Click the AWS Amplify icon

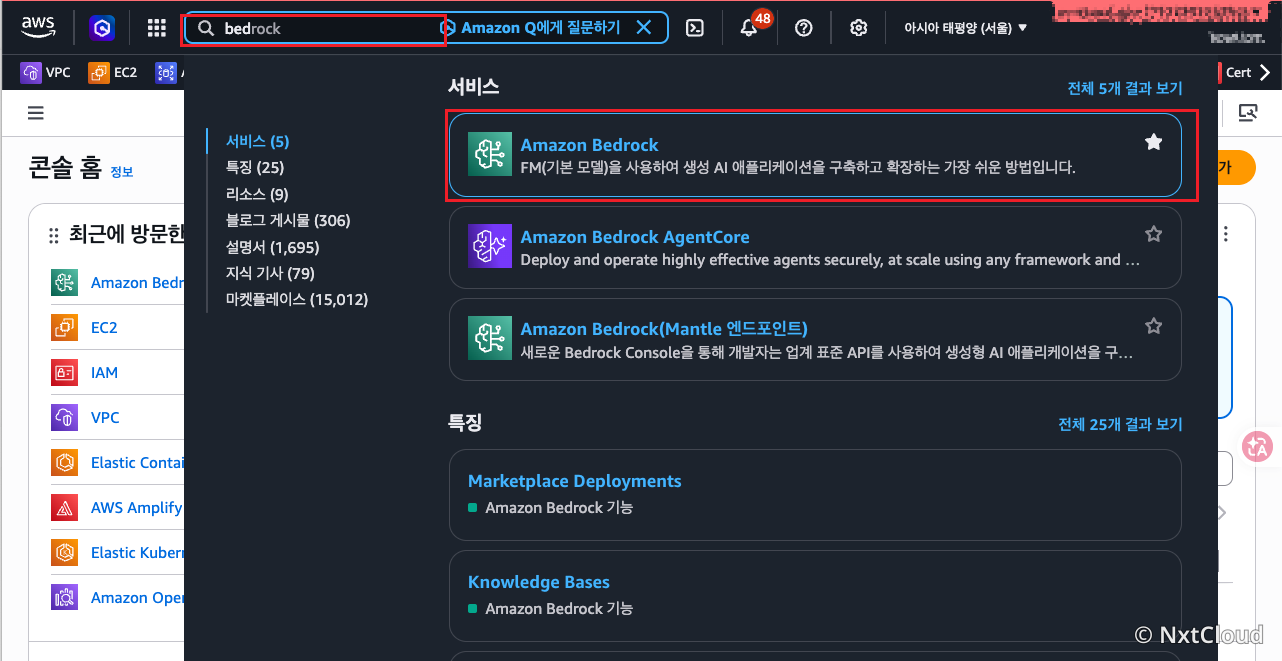64,508
